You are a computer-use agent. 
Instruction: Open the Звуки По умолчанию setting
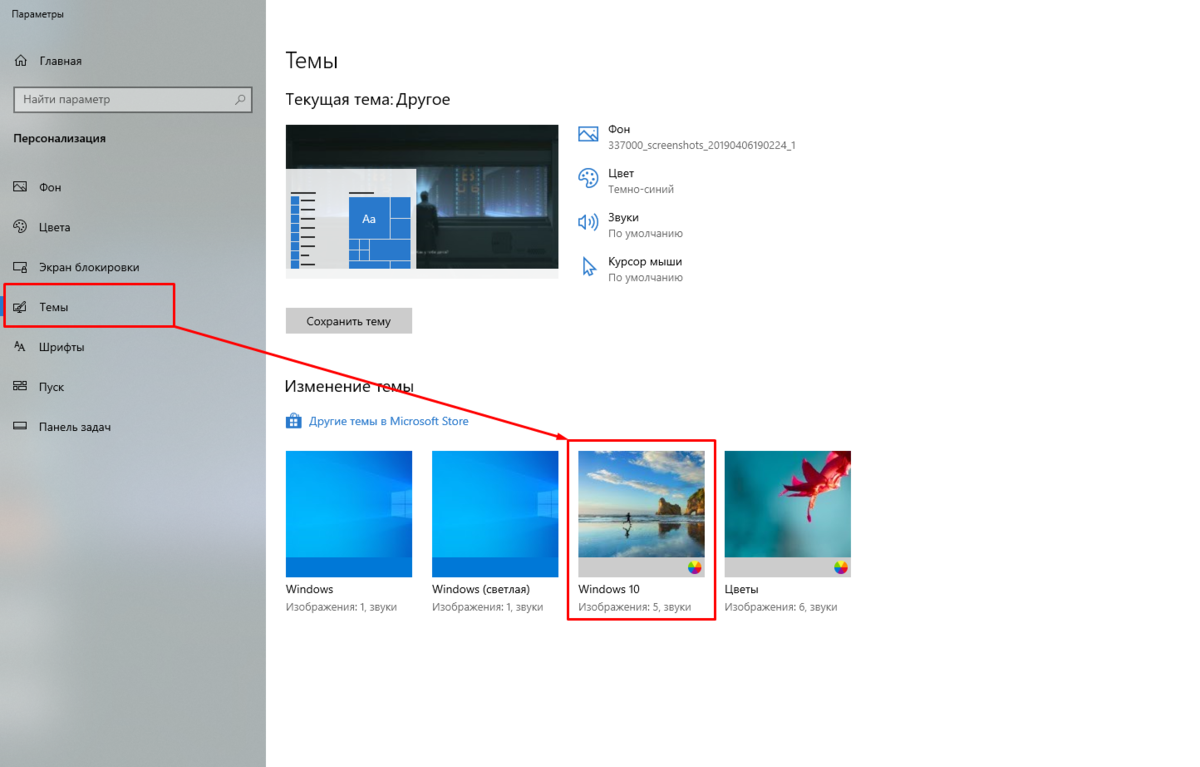pyautogui.click(x=631, y=225)
